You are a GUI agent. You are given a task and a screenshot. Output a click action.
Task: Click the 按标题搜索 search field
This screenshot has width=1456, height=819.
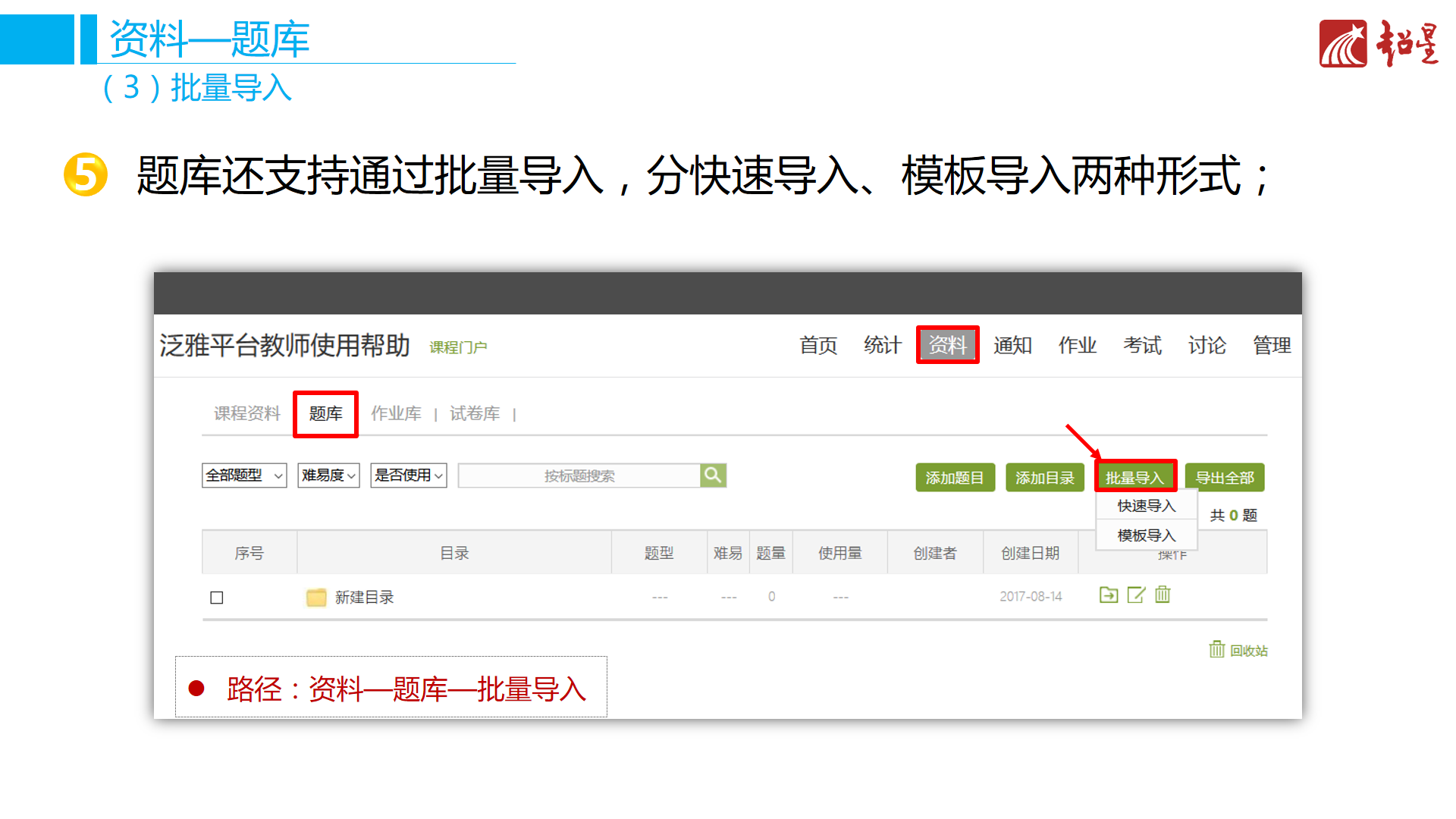(x=579, y=475)
